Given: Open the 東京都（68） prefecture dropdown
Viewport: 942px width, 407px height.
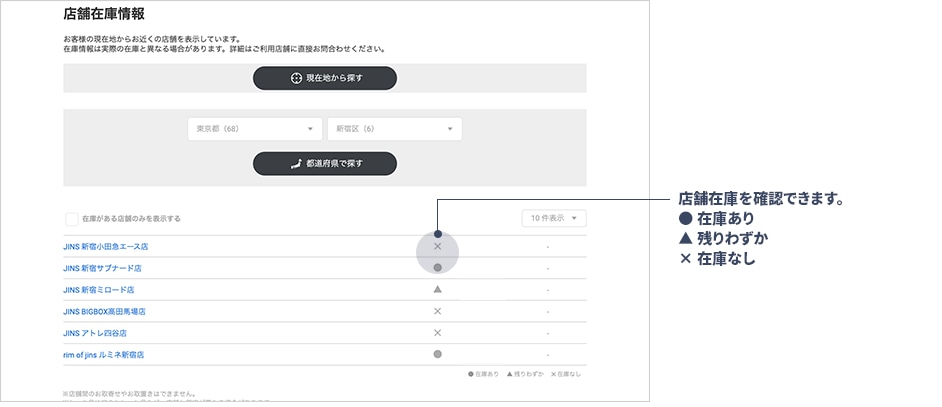Looking at the screenshot, I should coord(255,129).
